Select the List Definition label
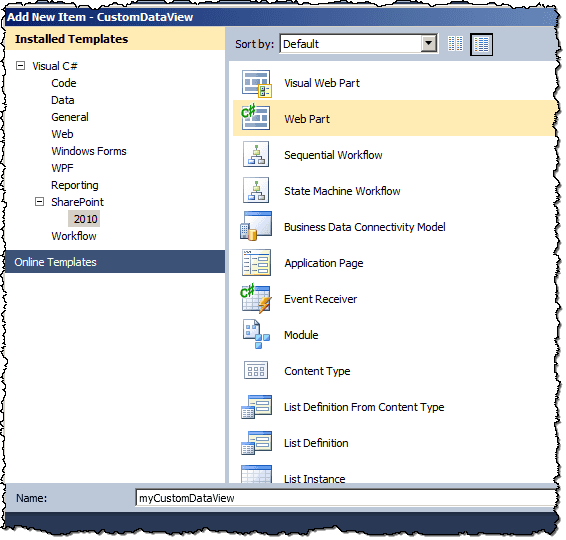Viewport: 566px width, 540px height. (x=316, y=443)
